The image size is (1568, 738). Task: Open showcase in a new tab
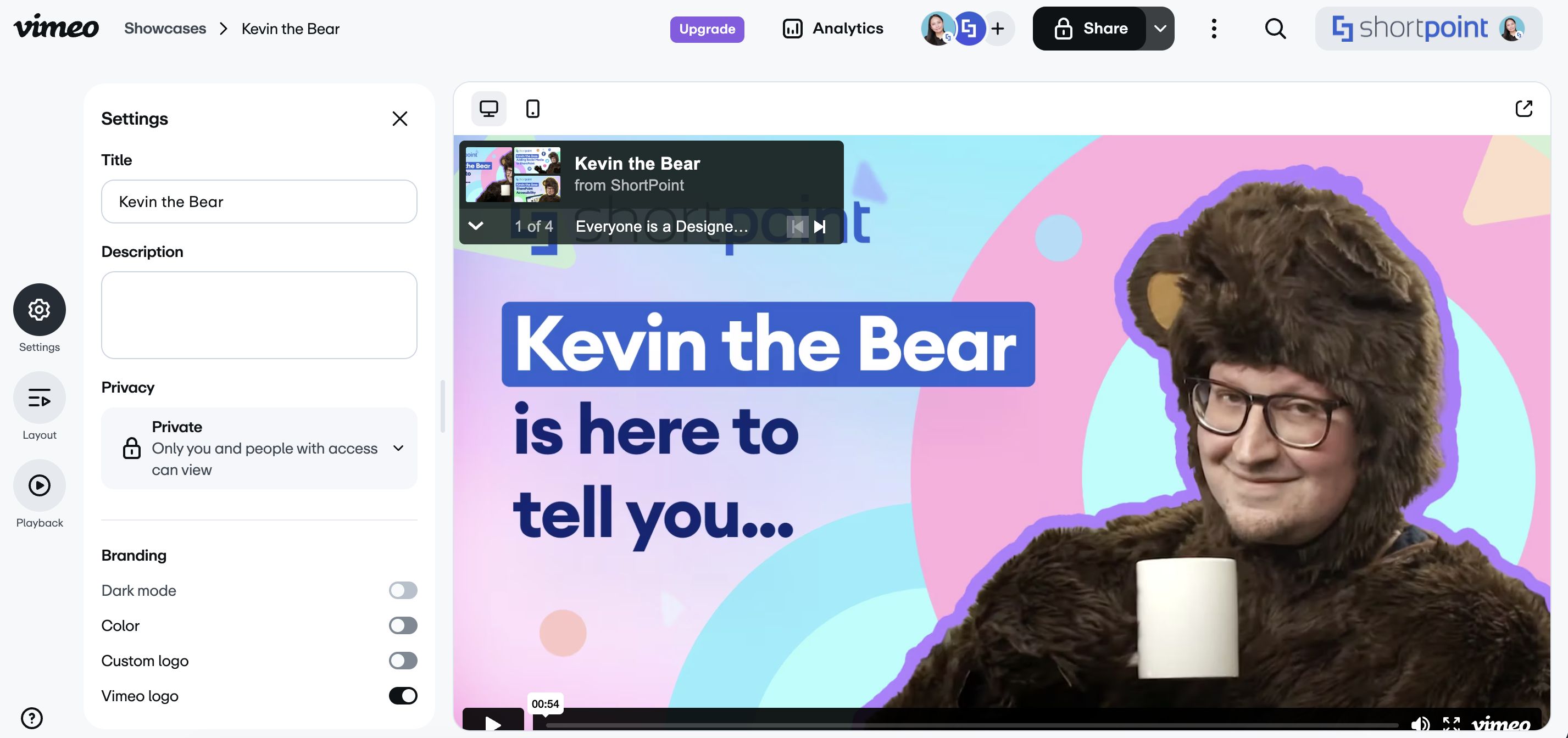(1525, 108)
